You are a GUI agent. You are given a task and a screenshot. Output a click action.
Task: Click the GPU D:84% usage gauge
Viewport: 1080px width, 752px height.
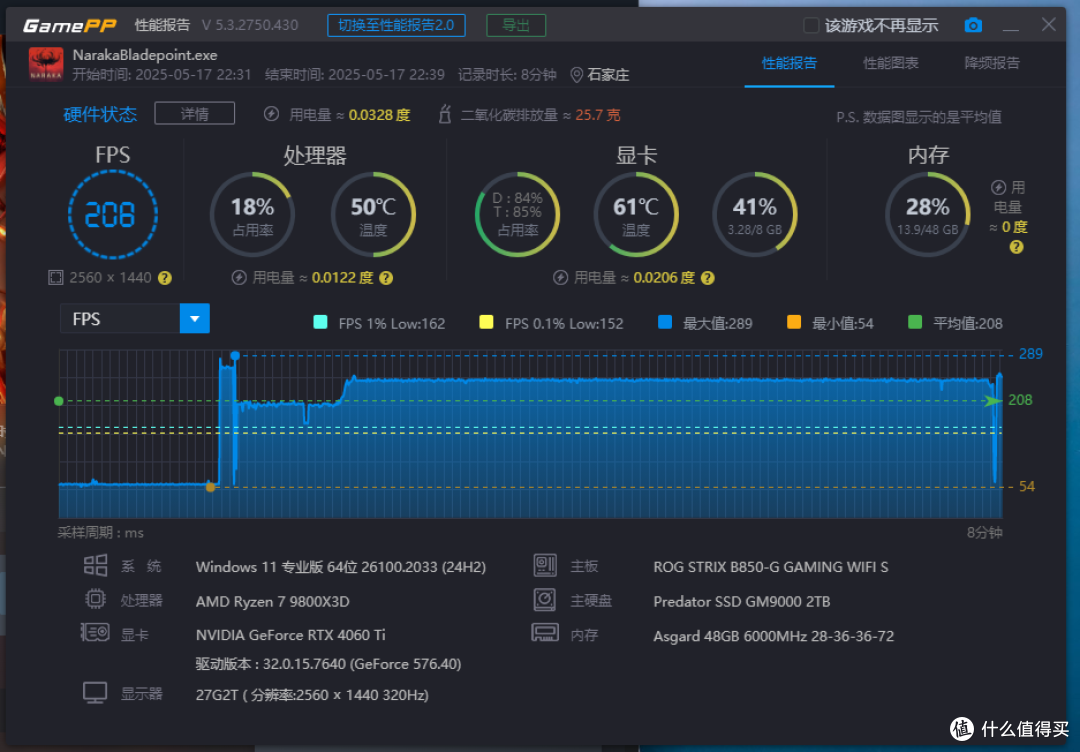pyautogui.click(x=517, y=215)
